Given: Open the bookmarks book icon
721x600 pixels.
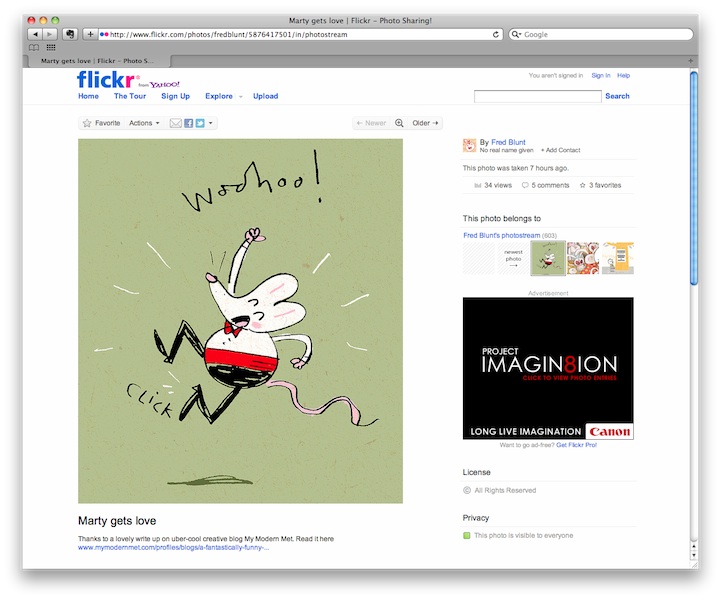Looking at the screenshot, I should pyautogui.click(x=34, y=48).
